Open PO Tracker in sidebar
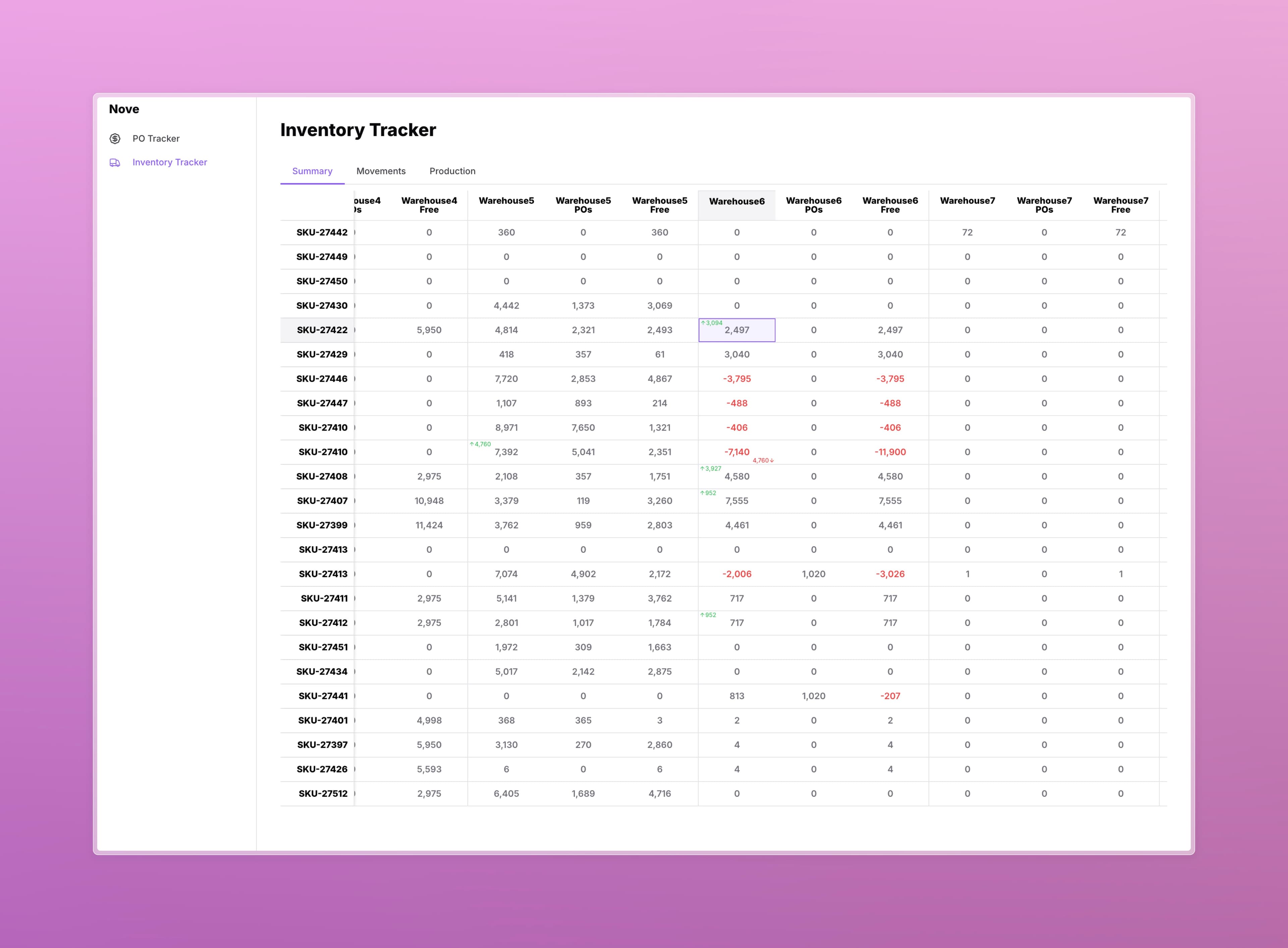Image resolution: width=1288 pixels, height=948 pixels. pos(156,138)
